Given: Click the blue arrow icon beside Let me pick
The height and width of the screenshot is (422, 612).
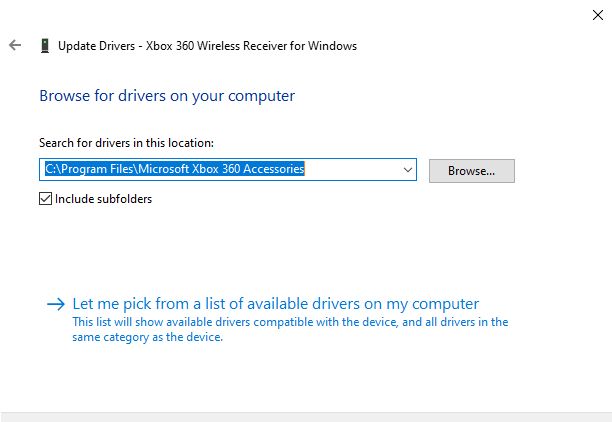Looking at the screenshot, I should click(56, 304).
